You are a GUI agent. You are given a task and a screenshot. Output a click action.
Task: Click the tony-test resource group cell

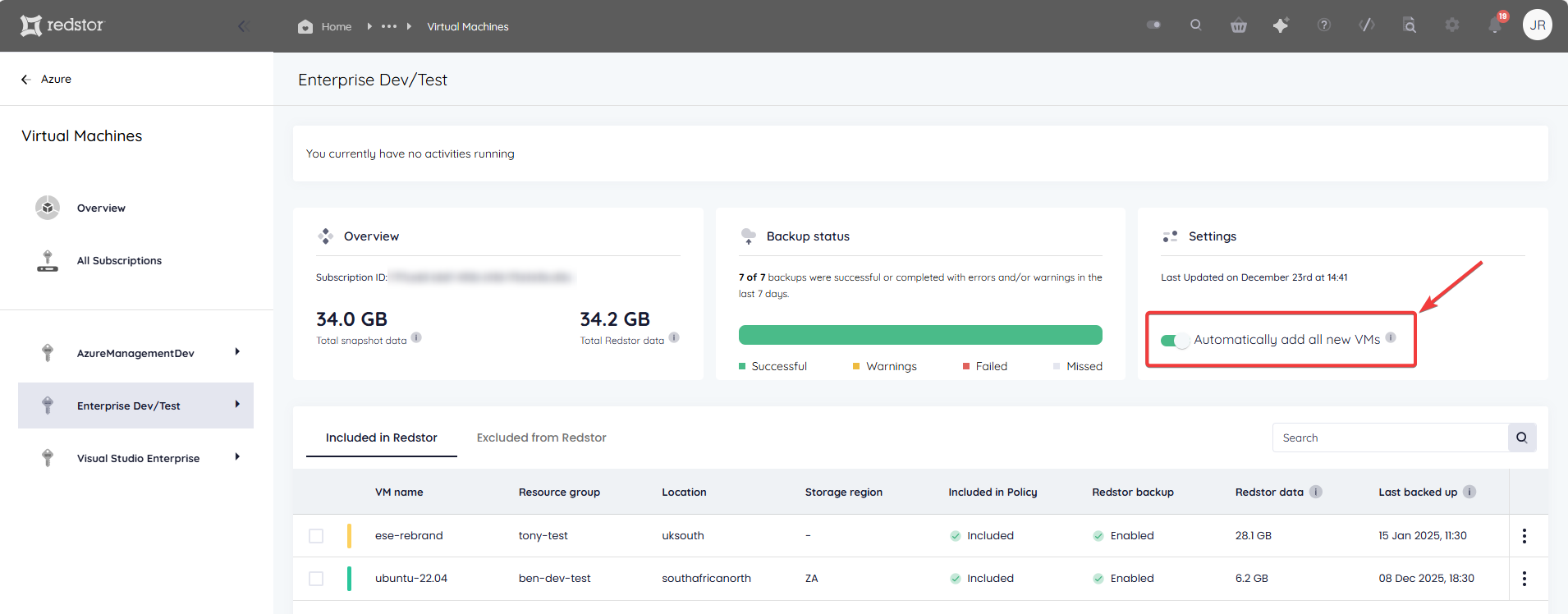point(543,536)
